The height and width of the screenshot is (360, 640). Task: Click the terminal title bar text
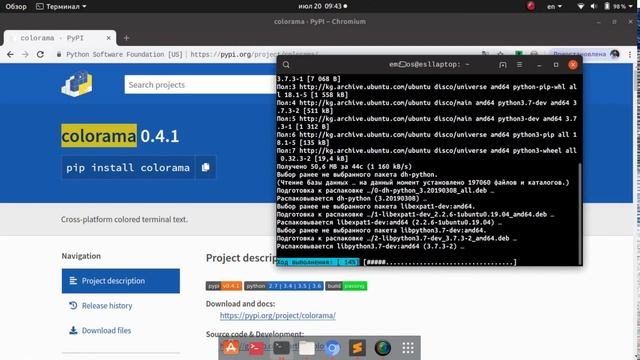point(429,64)
